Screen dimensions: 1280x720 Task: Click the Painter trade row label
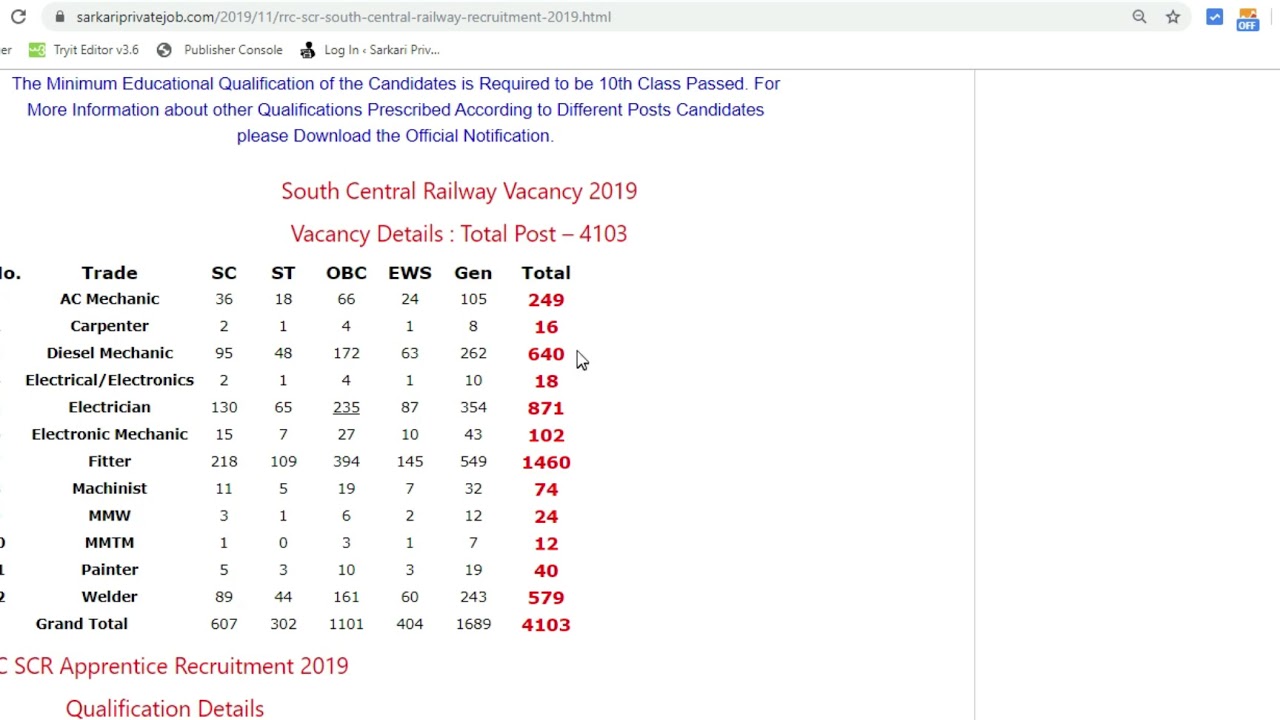[x=109, y=569]
